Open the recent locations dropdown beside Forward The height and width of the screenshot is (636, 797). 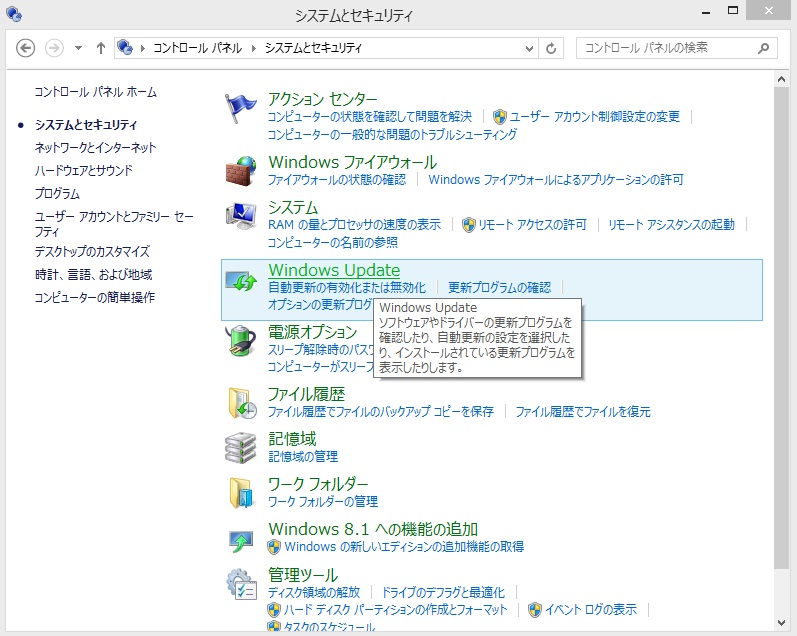point(78,48)
